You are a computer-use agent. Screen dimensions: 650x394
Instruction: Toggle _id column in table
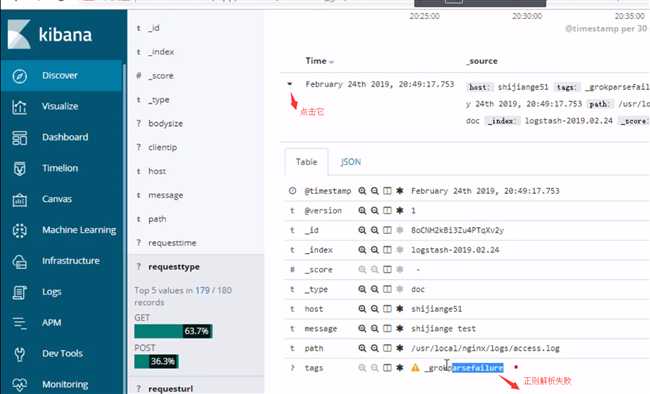(387, 230)
